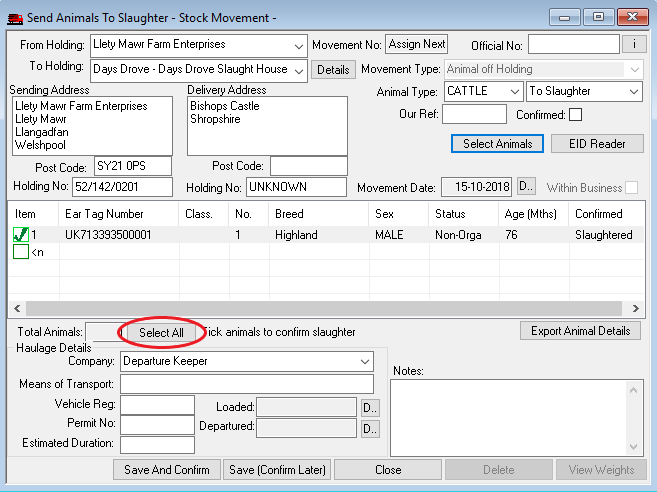Click the horizontal scrollbar track of the grid
657x492 pixels.
point(324,308)
